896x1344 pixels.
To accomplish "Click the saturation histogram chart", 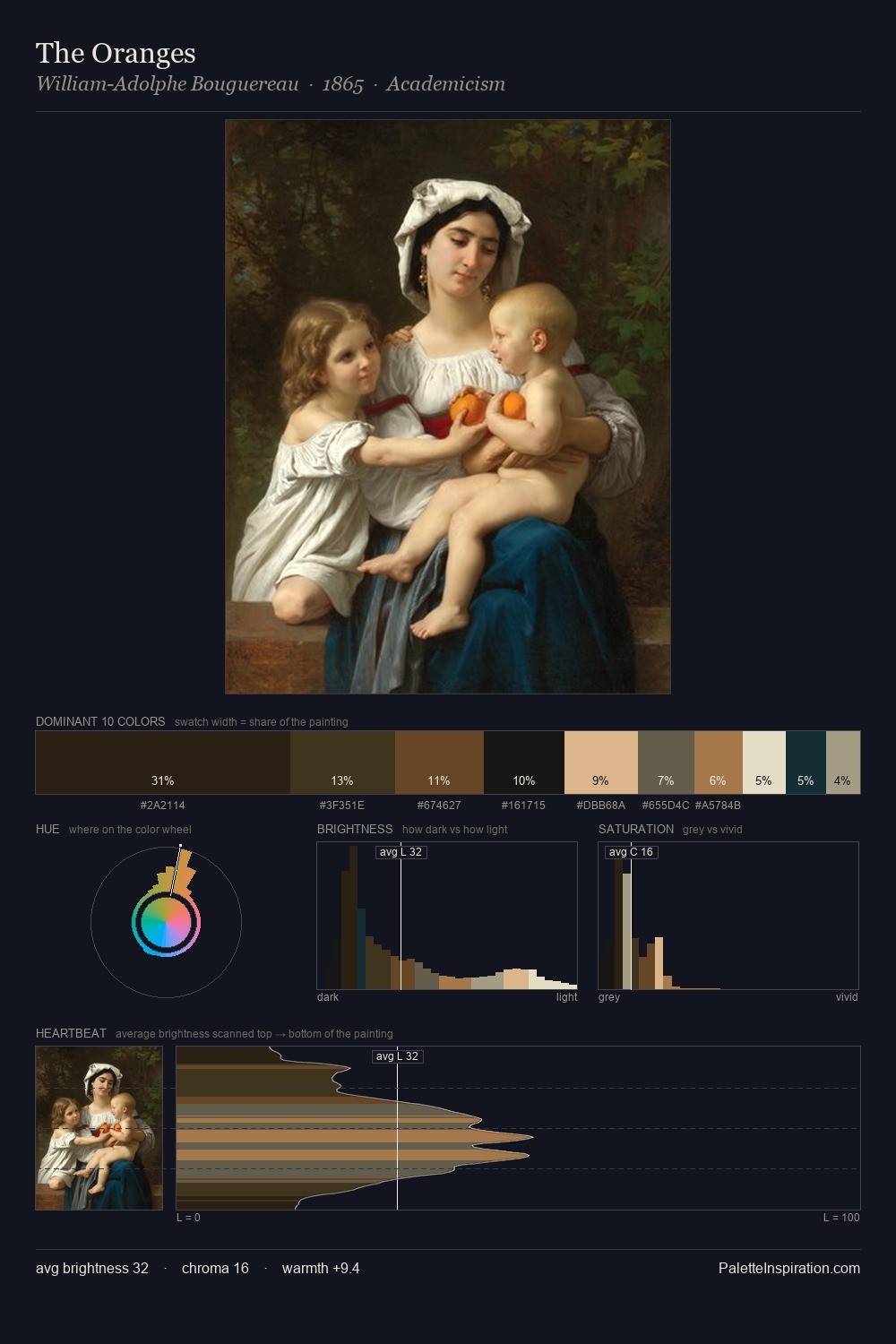I will click(x=728, y=916).
